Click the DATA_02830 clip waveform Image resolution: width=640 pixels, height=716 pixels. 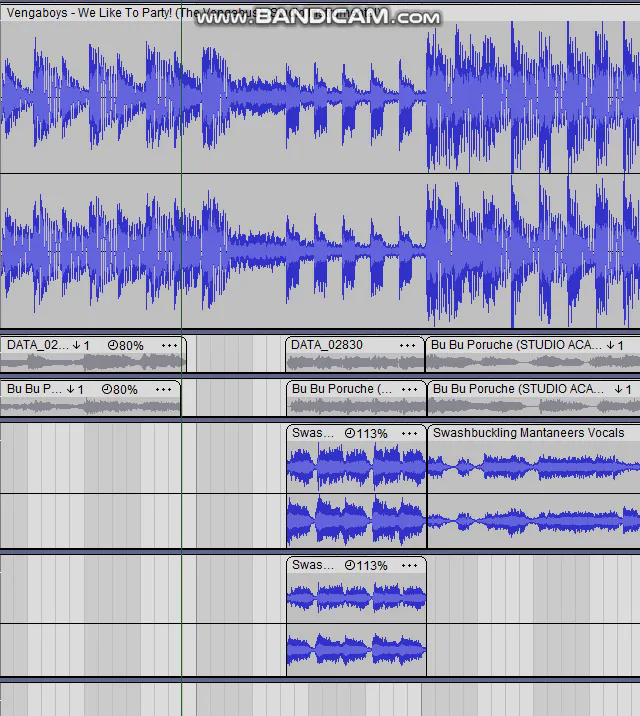355,363
